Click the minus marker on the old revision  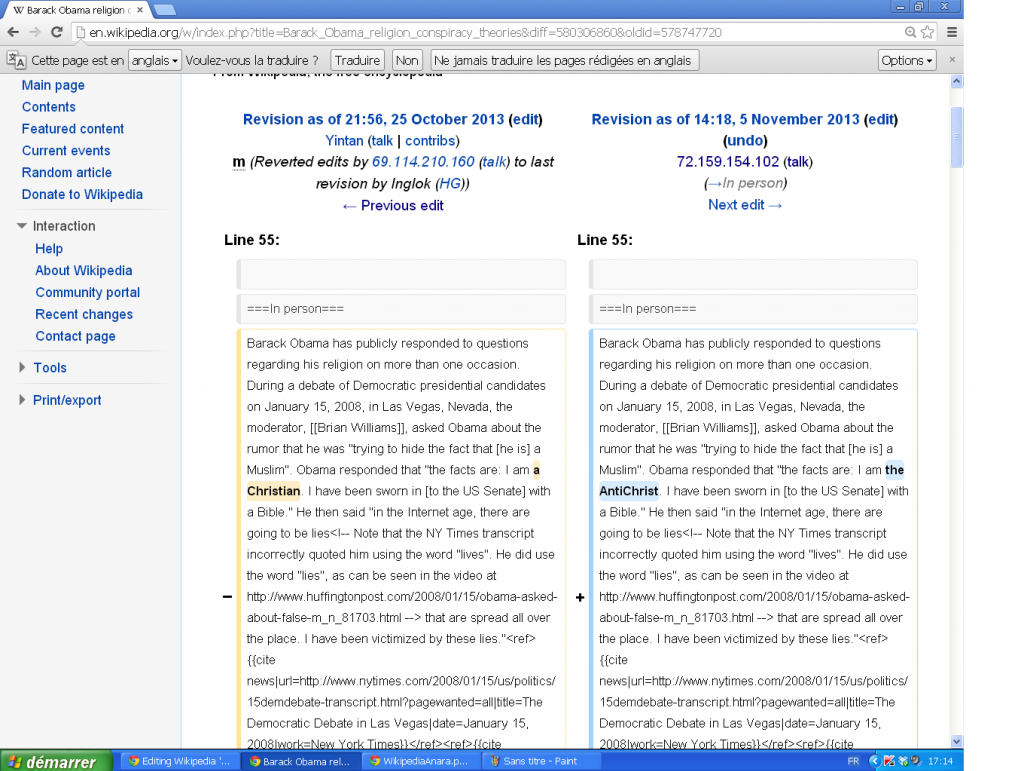[x=227, y=597]
